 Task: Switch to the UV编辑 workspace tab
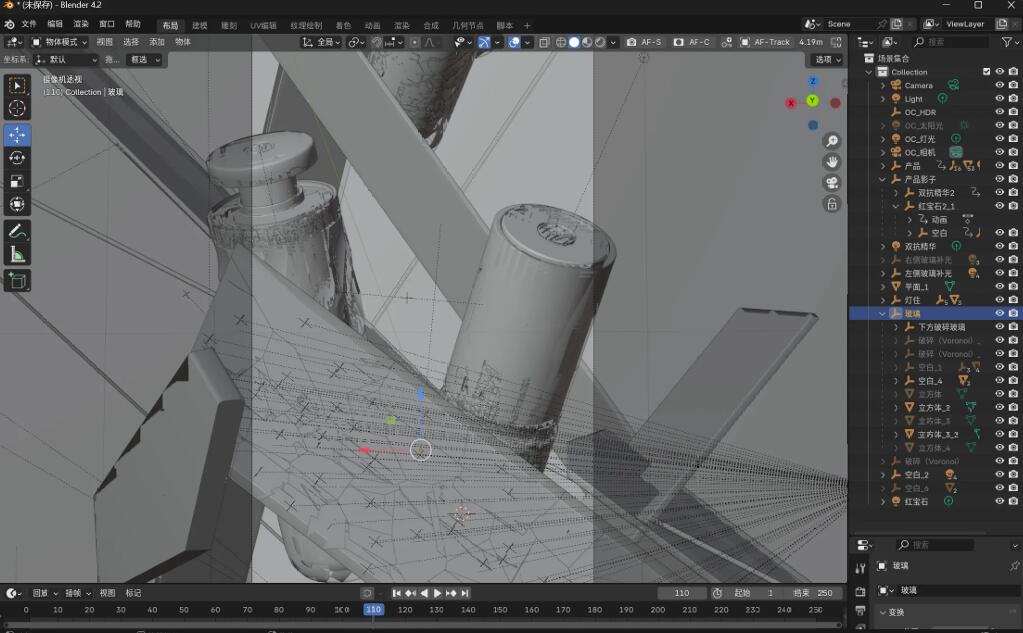pos(263,25)
